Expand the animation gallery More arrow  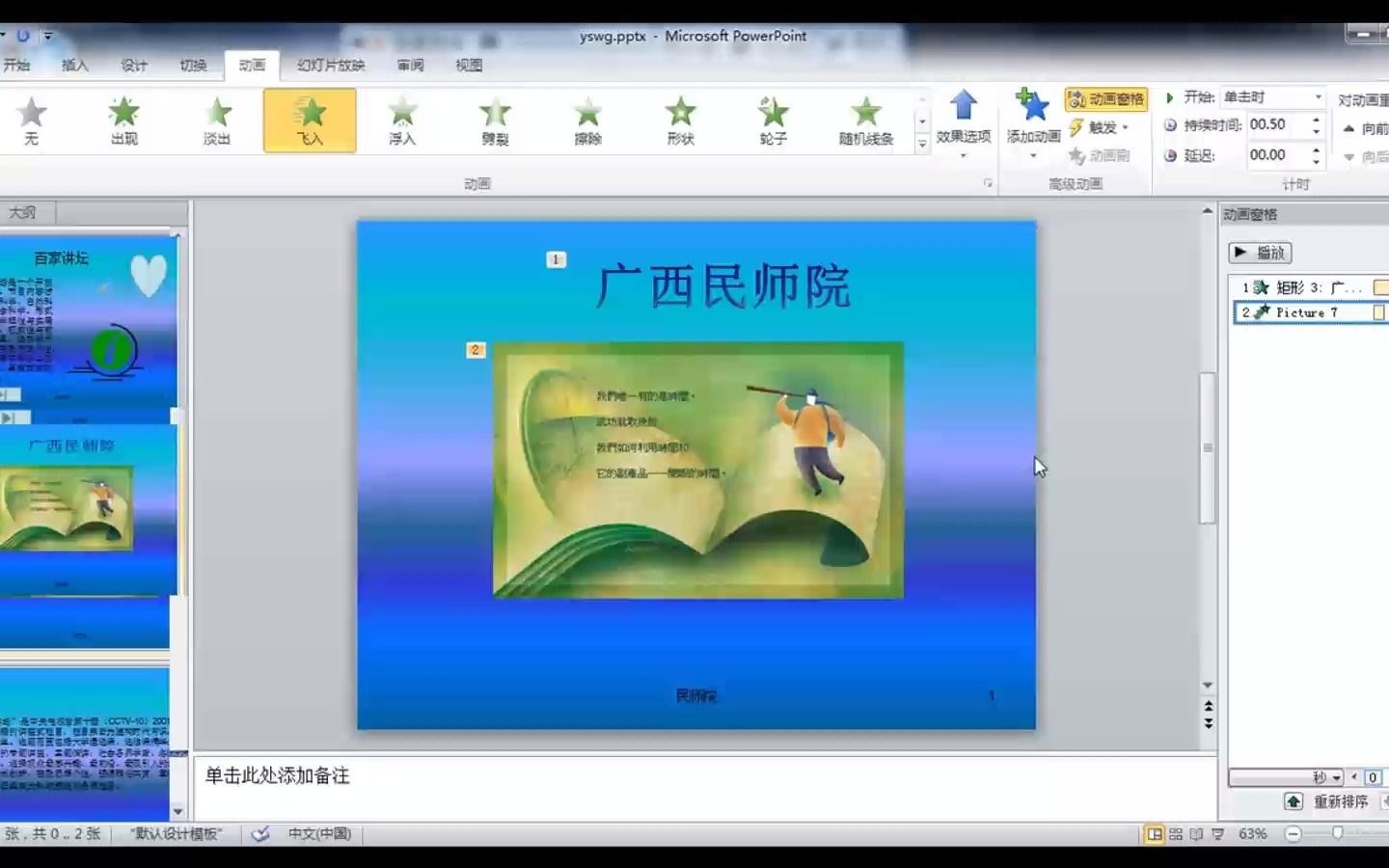coord(922,144)
